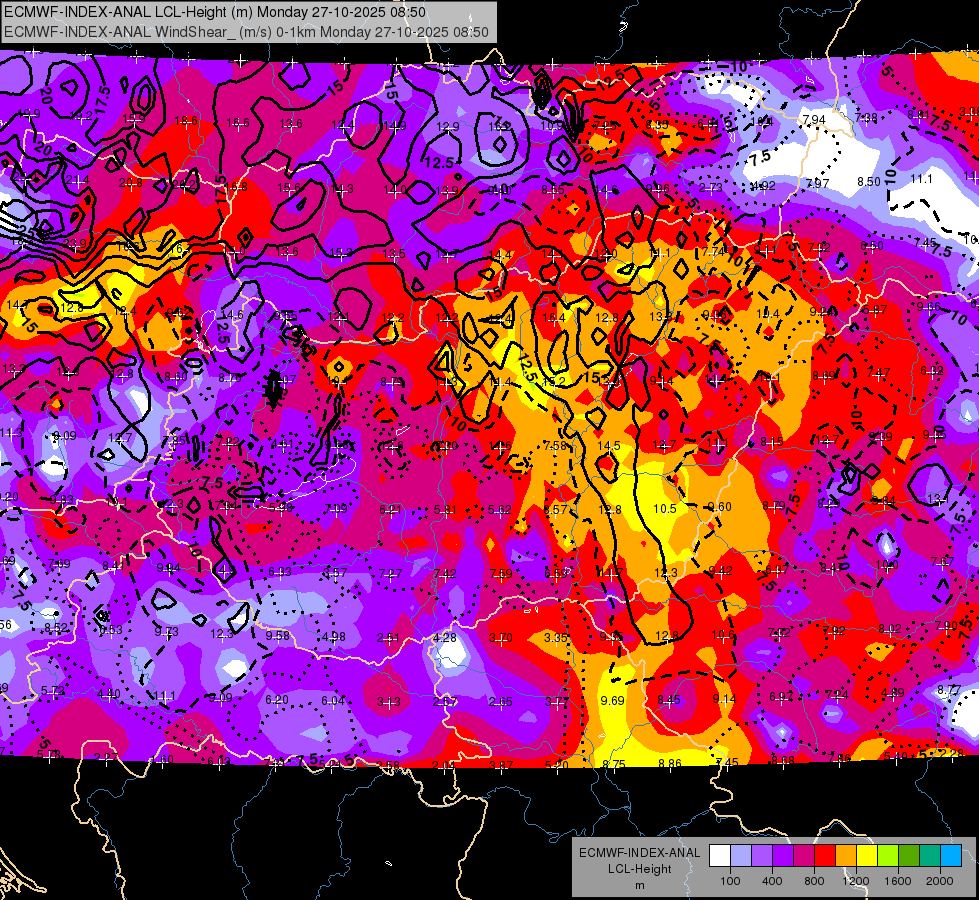The height and width of the screenshot is (900, 979).
Task: Click the white swatch in the LCL-Height legend
Action: [x=720, y=856]
